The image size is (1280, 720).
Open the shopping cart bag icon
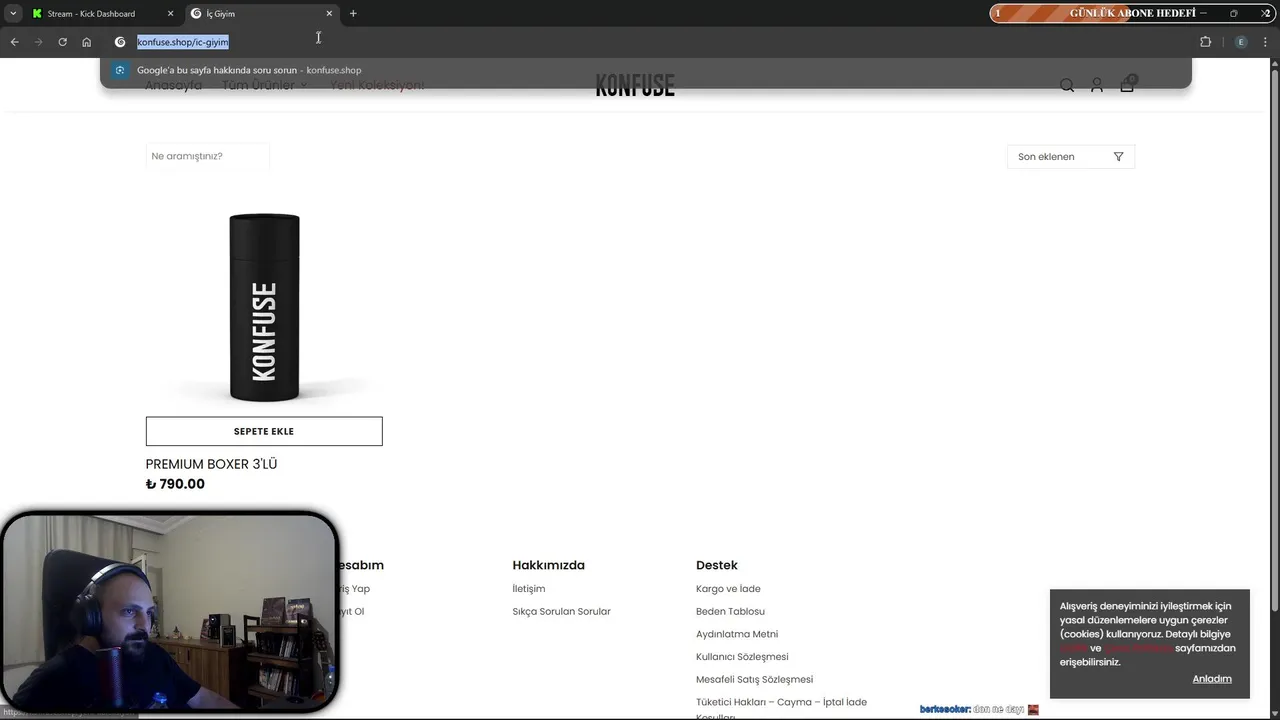point(1127,85)
